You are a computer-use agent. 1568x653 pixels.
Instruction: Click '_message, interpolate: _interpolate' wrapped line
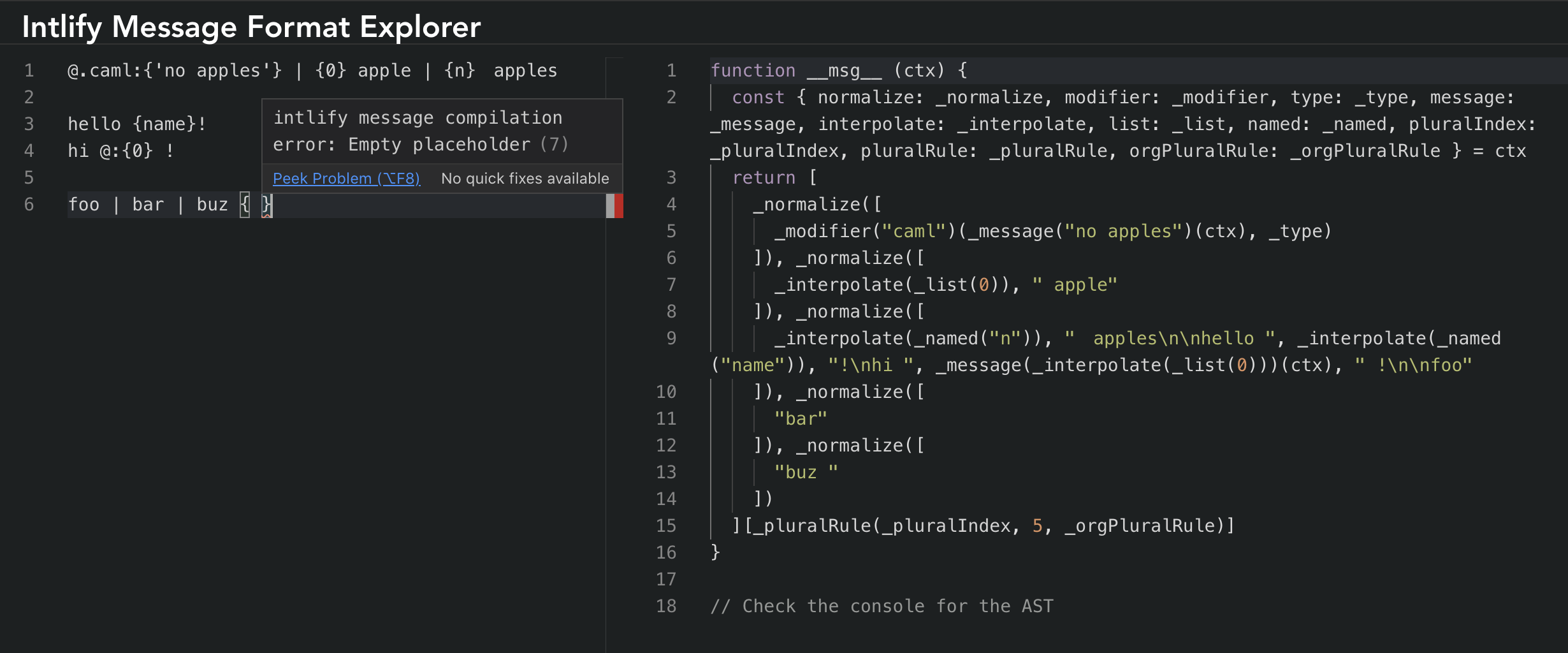(1123, 124)
